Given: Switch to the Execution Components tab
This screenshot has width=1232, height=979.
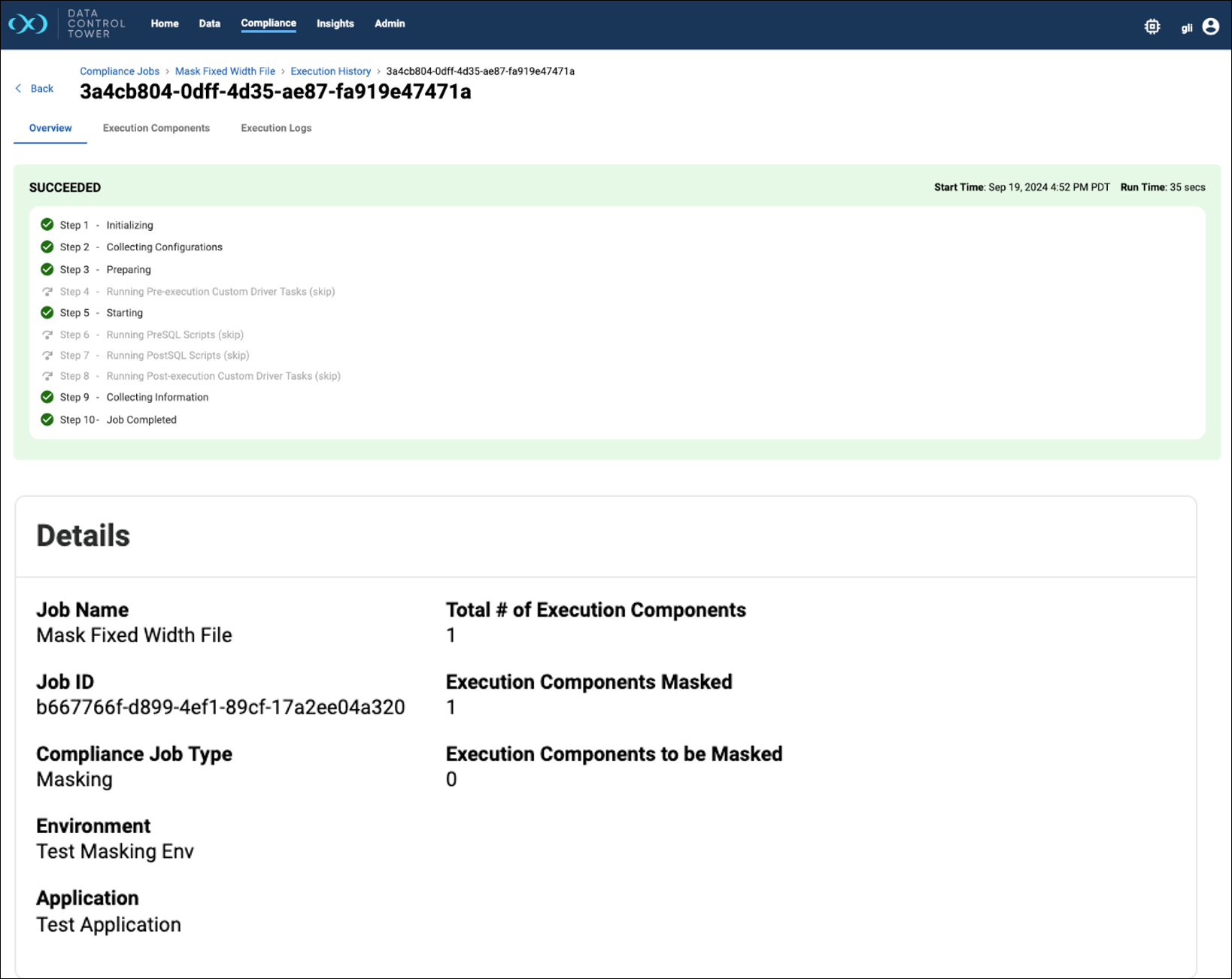Looking at the screenshot, I should pyautogui.click(x=156, y=129).
